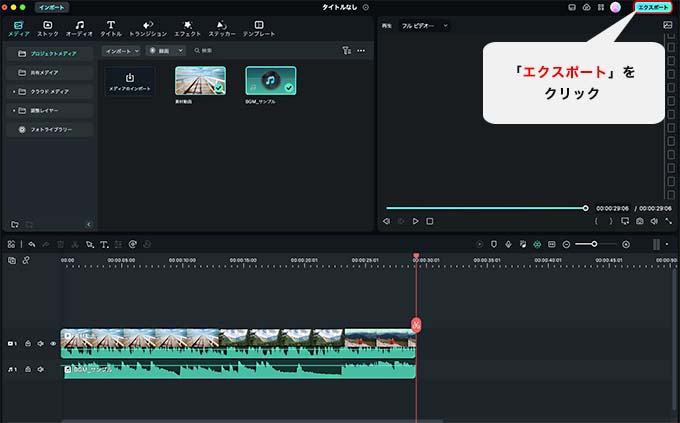The image size is (680, 423).
Task: Open the 録画 (Record) dropdown
Action: click(165, 51)
